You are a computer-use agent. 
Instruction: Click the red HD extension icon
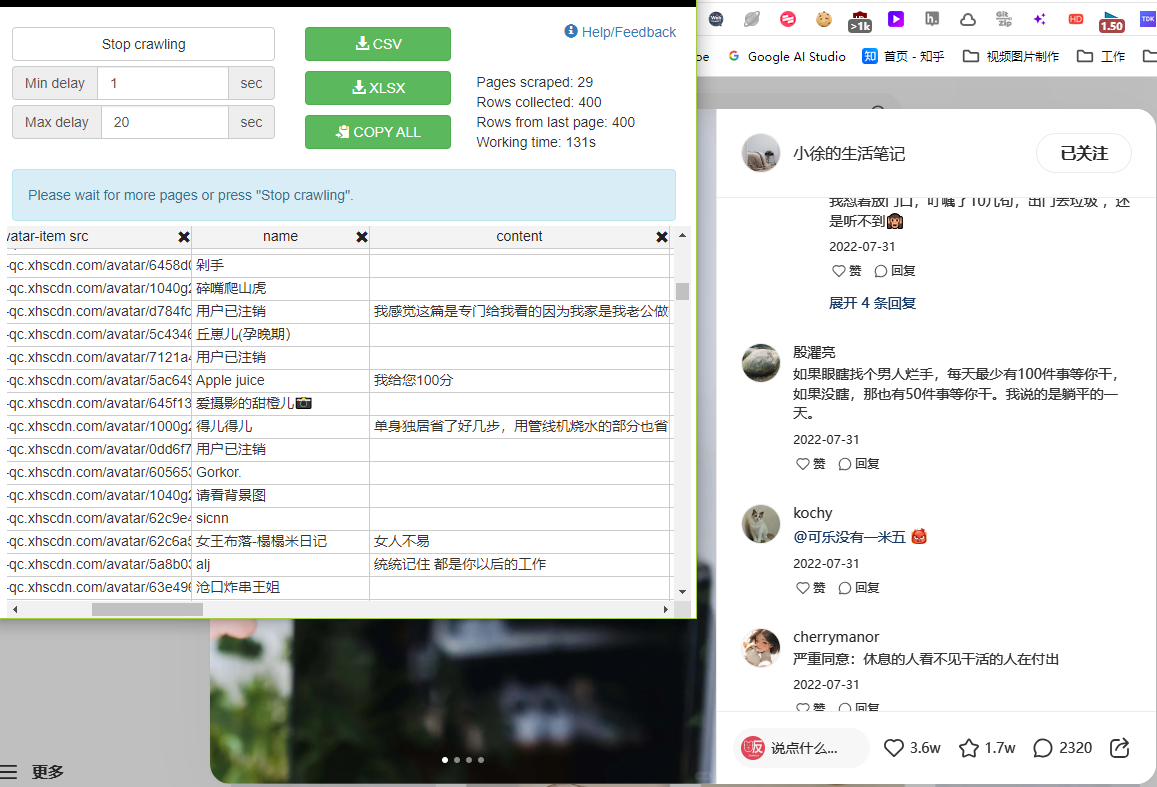click(x=1076, y=19)
